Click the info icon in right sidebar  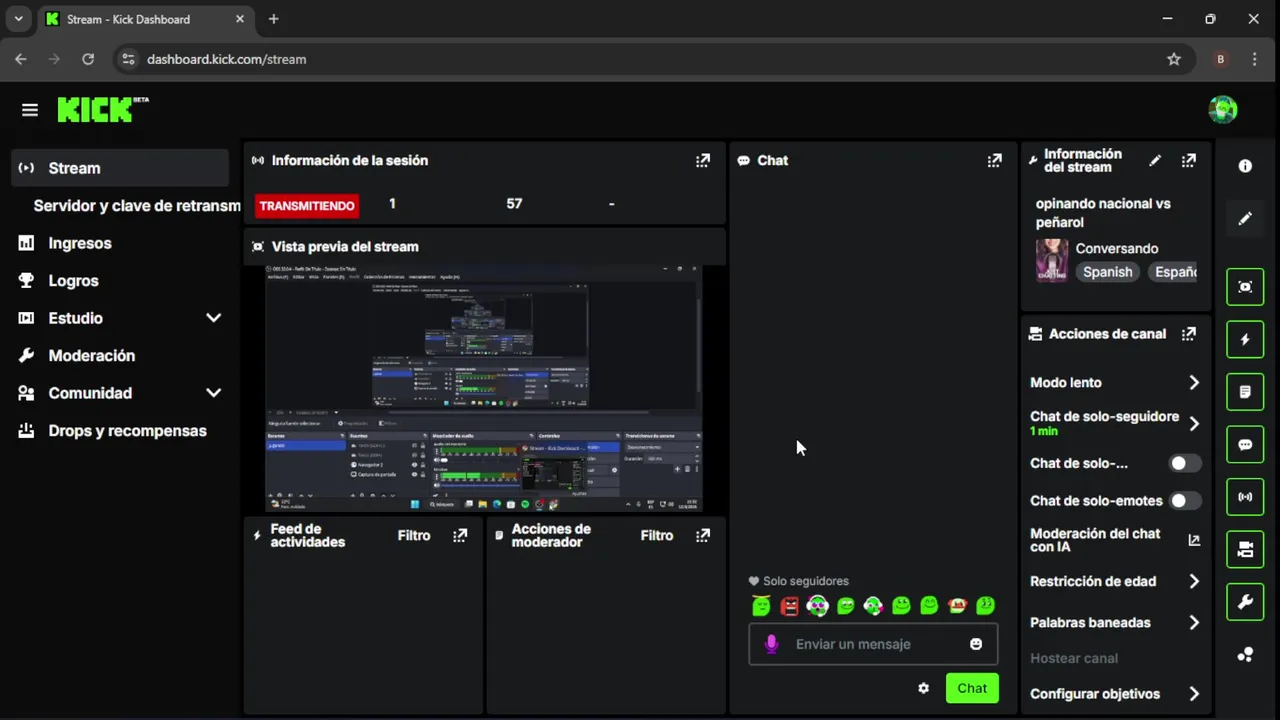point(1245,166)
